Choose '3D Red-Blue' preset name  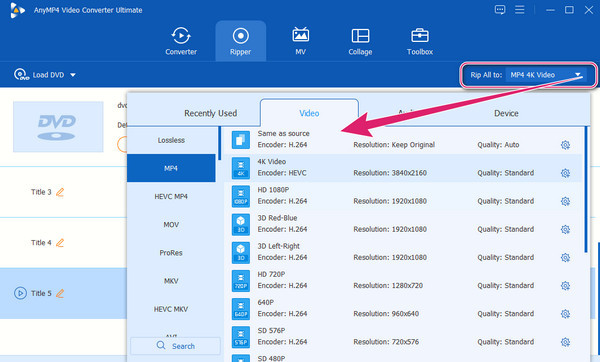click(277, 218)
